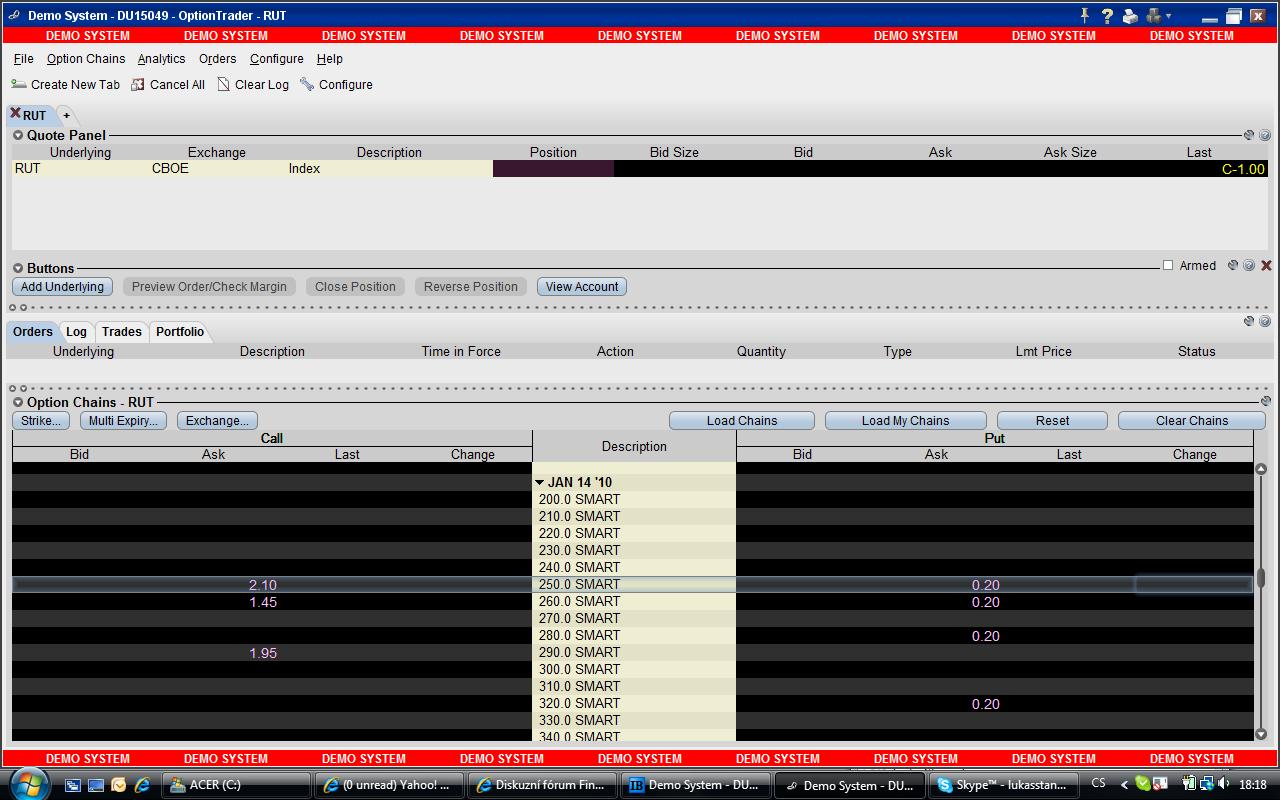Click the printer icon in title bar

pyautogui.click(x=1130, y=15)
